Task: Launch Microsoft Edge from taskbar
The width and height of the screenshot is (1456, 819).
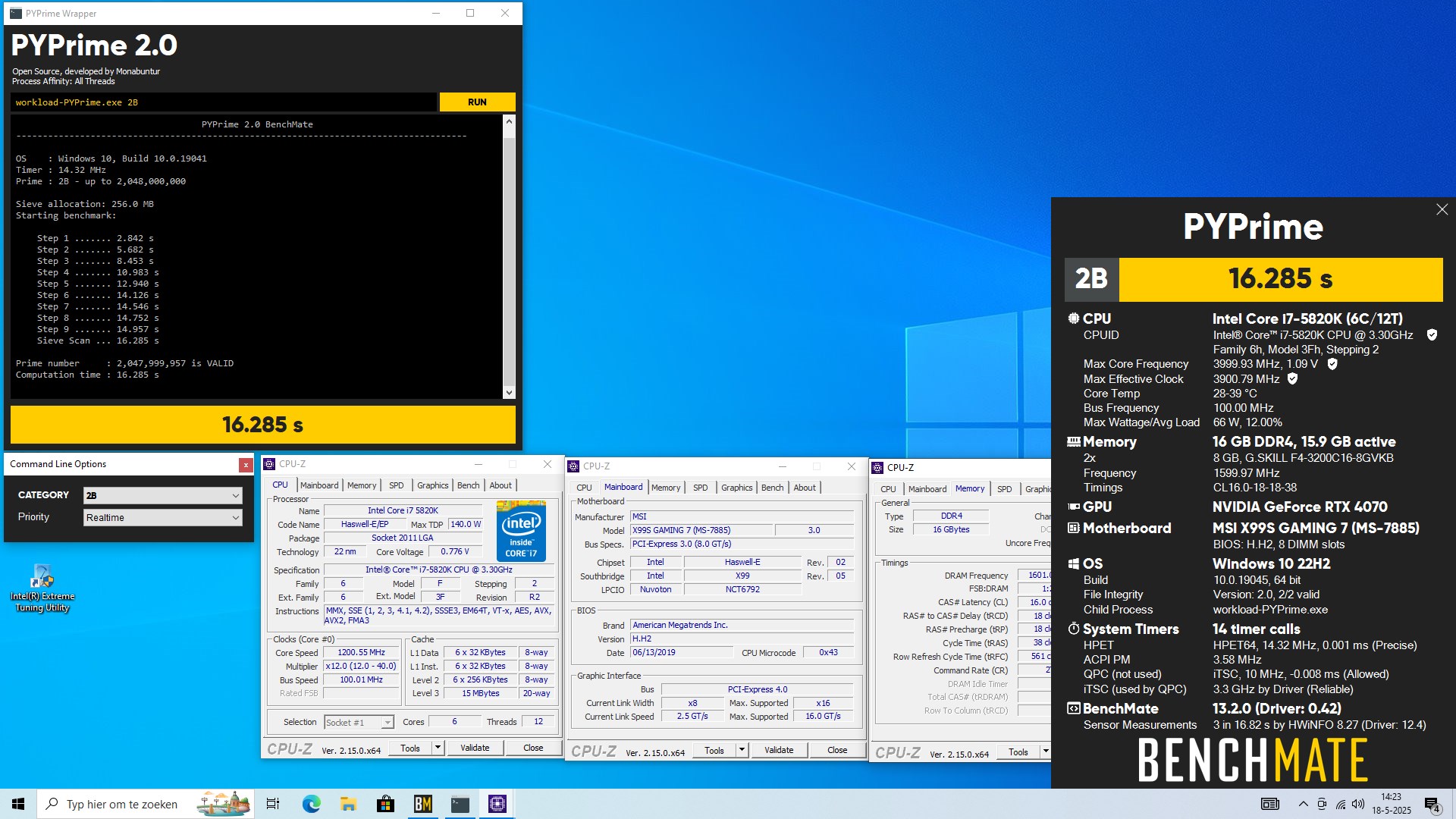Action: click(311, 804)
